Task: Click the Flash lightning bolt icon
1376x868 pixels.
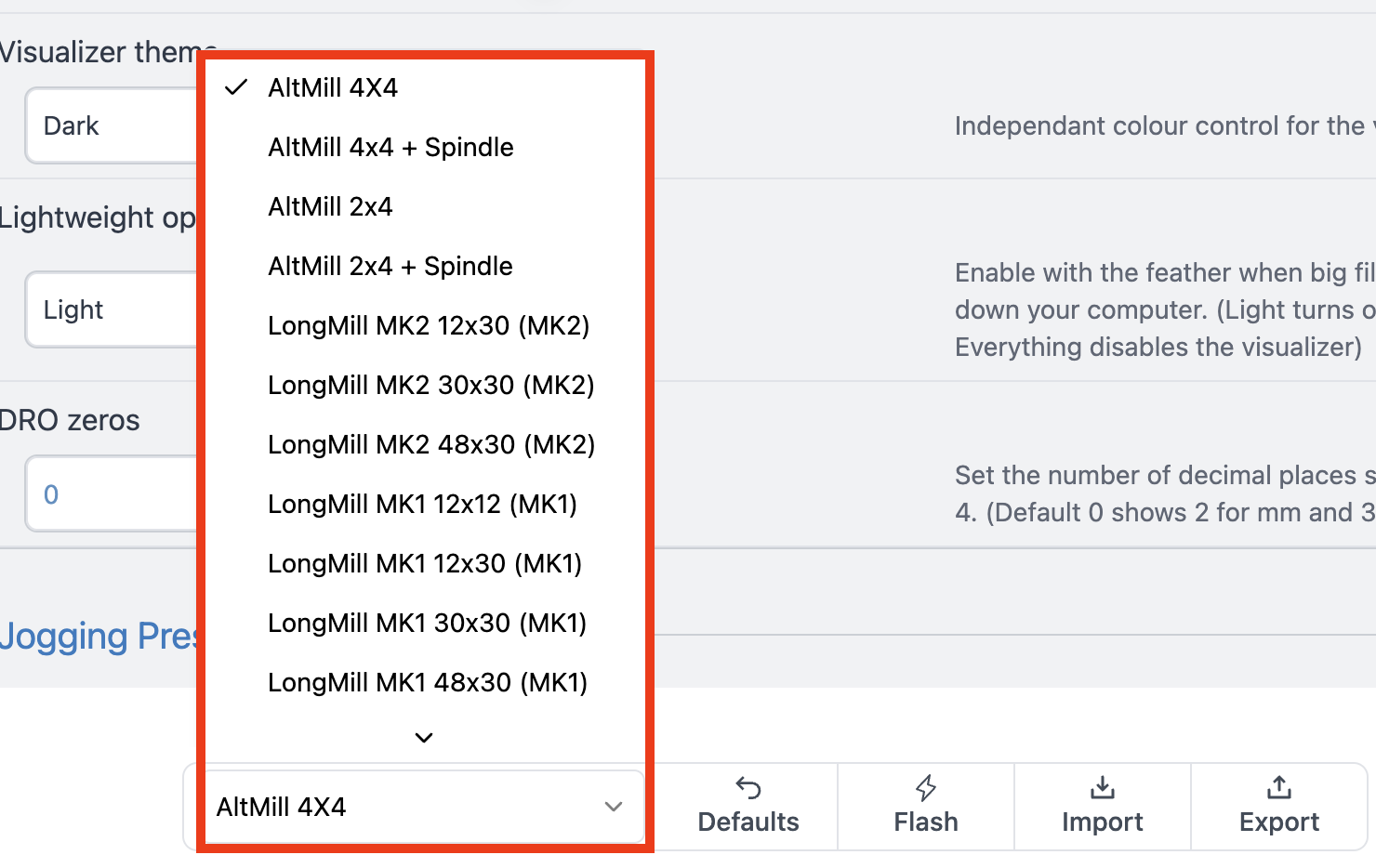Action: click(925, 789)
